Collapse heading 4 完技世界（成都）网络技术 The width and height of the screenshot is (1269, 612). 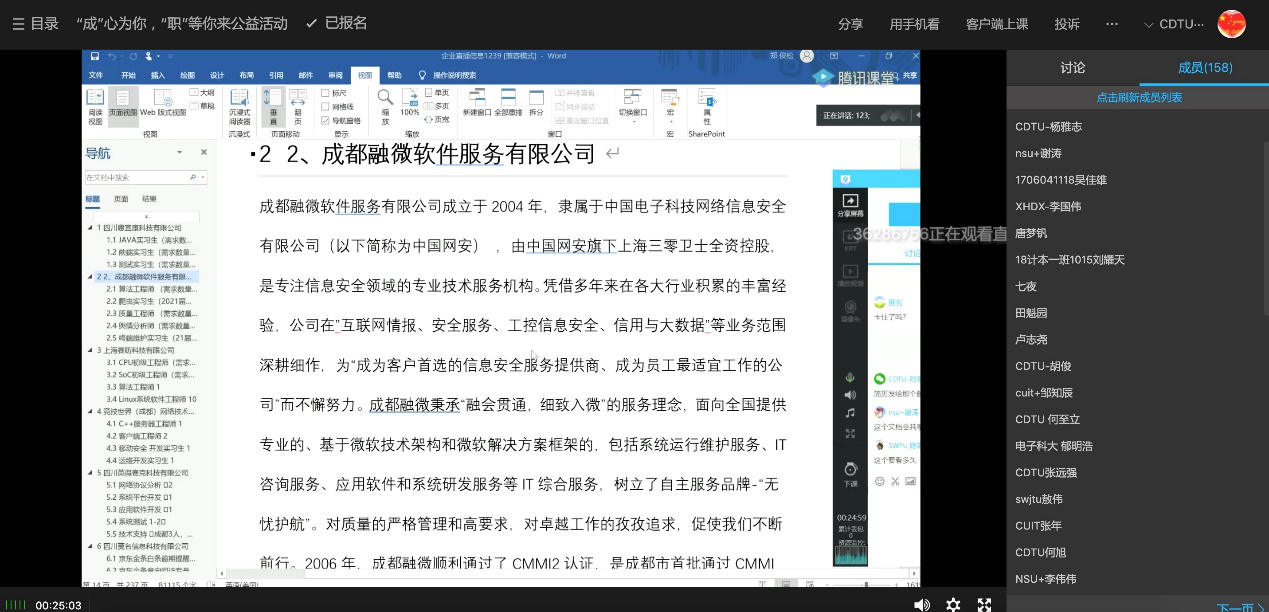[x=90, y=411]
